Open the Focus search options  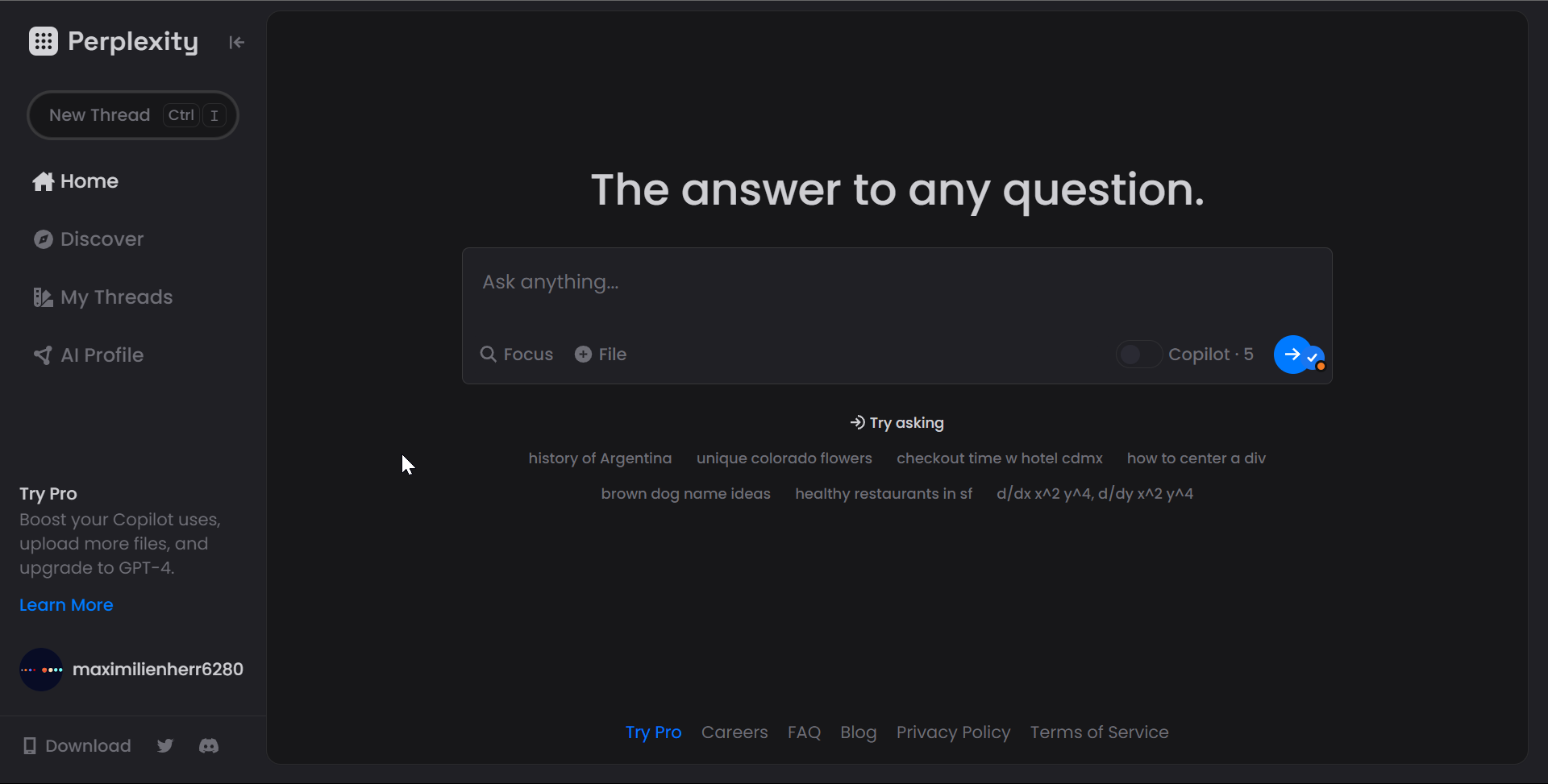tap(517, 355)
